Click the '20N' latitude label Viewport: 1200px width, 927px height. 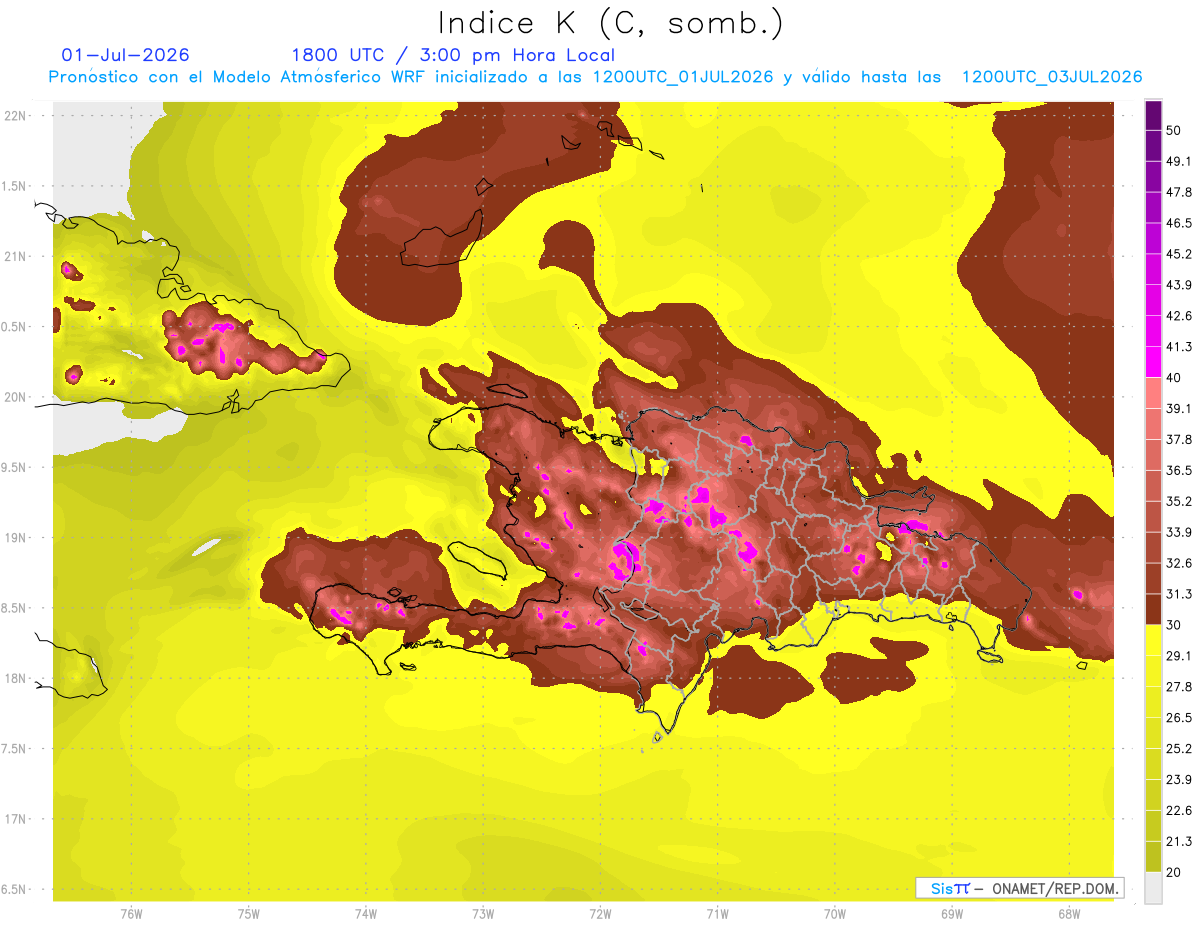[16, 397]
